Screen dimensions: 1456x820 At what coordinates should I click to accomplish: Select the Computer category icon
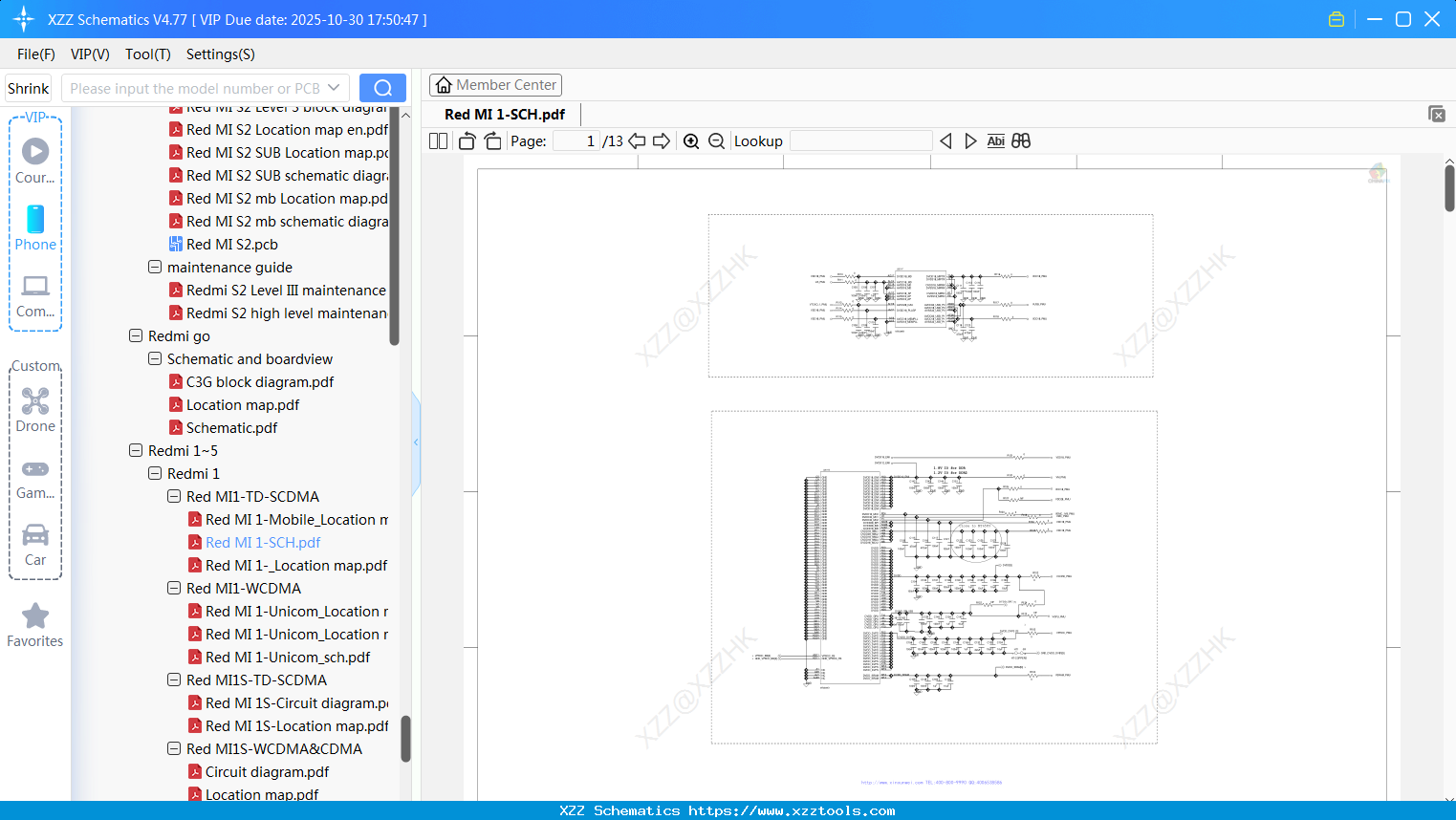(35, 296)
